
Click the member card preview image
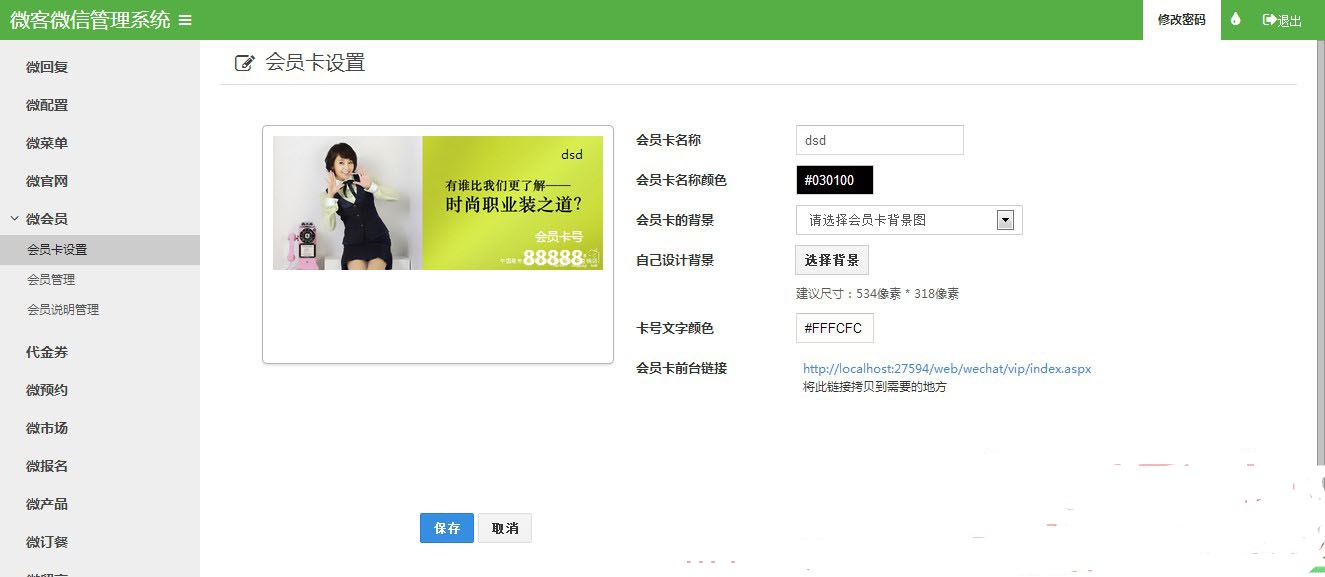click(437, 202)
